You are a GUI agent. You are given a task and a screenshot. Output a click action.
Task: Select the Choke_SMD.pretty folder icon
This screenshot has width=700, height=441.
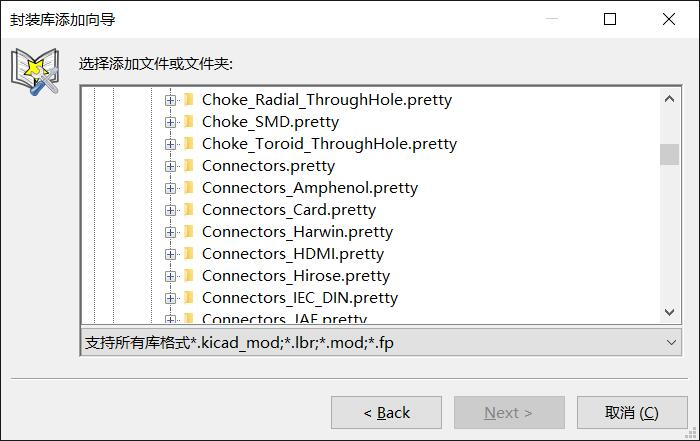(x=189, y=121)
